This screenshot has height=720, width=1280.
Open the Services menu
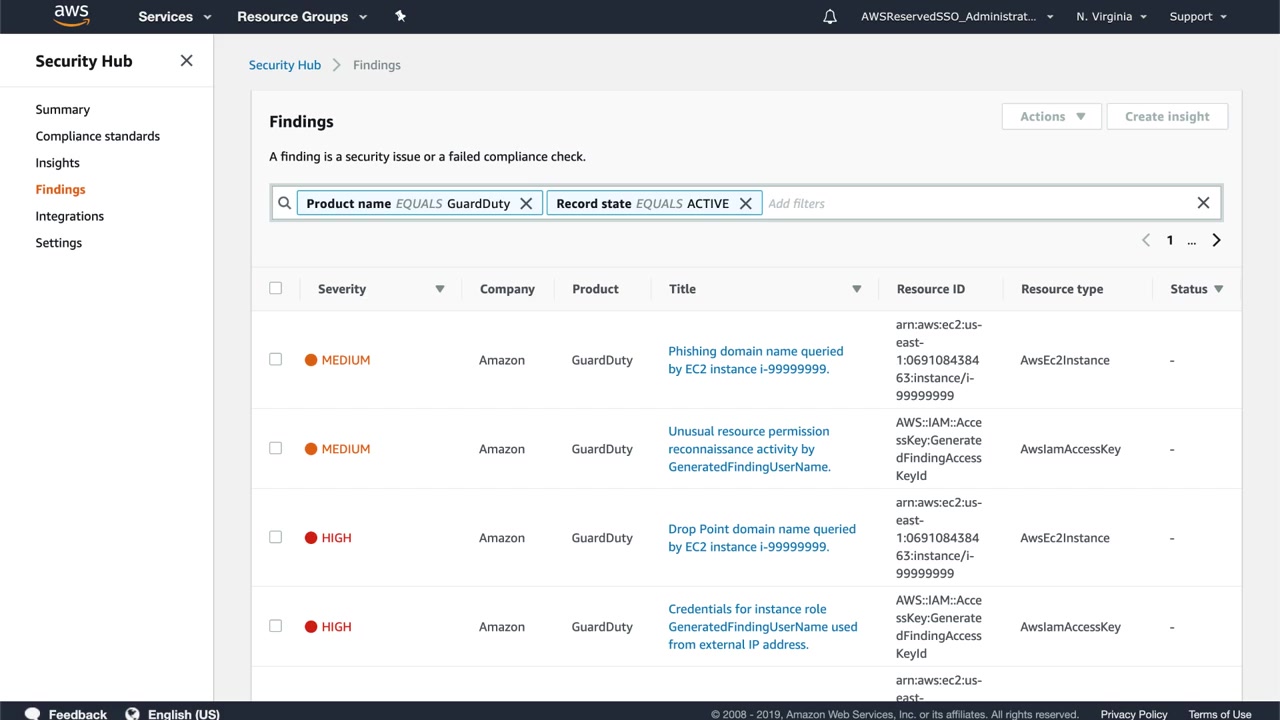pos(175,17)
